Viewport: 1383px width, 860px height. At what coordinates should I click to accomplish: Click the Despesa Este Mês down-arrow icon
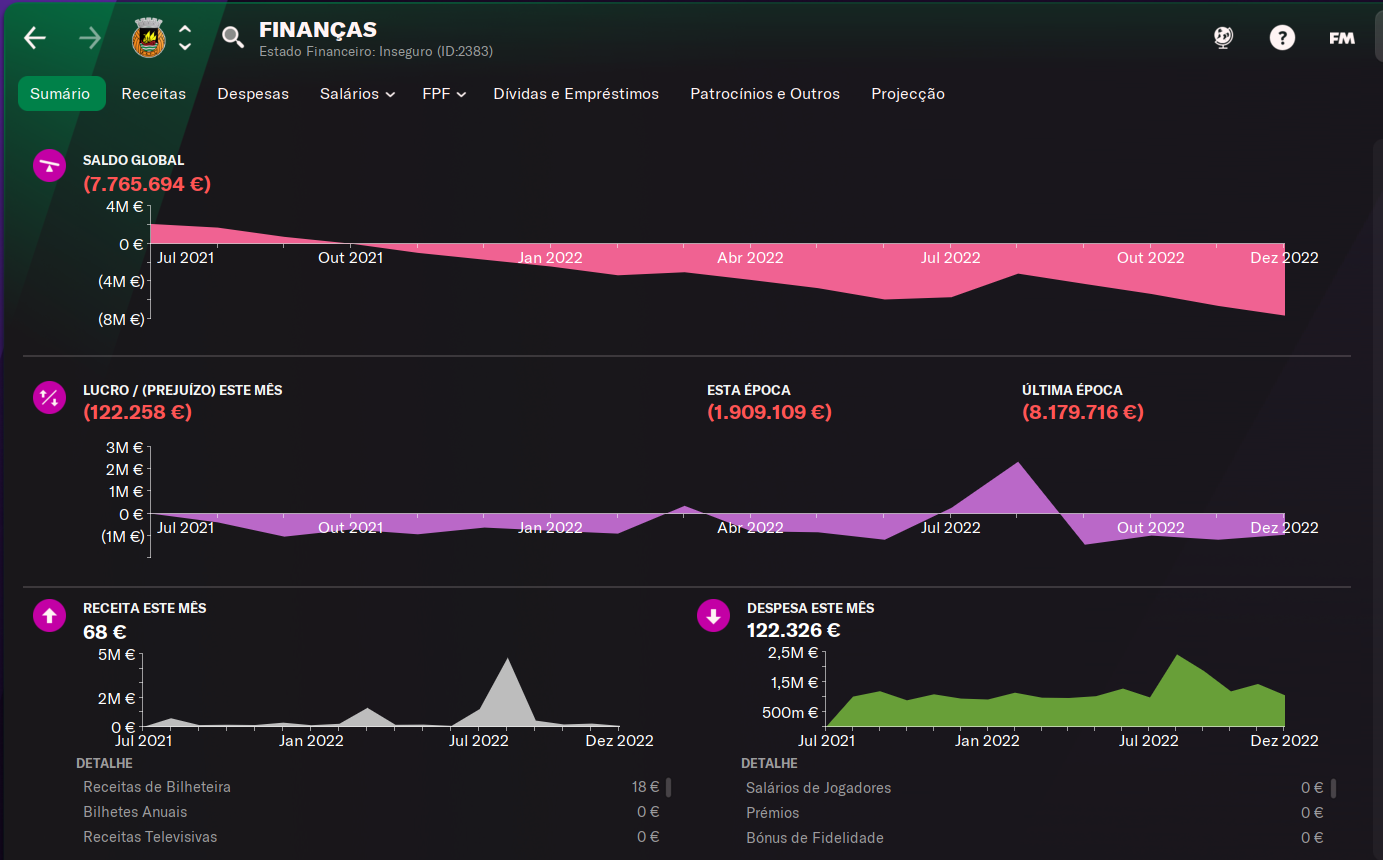(x=713, y=616)
